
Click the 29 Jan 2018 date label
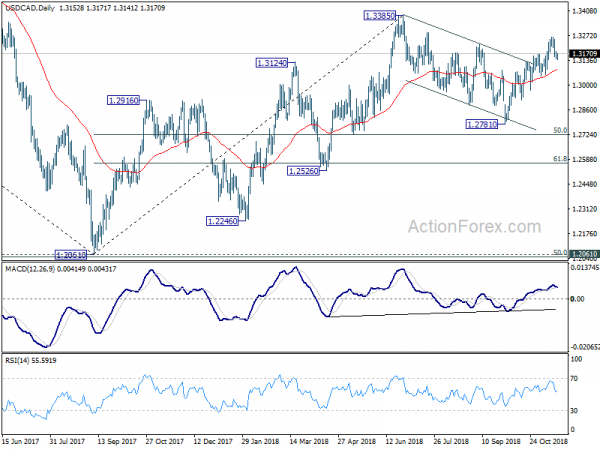[261, 441]
